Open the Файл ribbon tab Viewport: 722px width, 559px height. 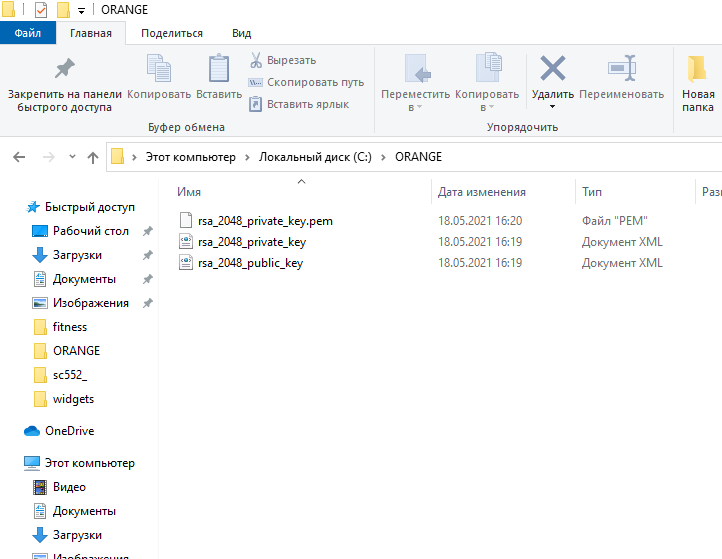coord(28,33)
